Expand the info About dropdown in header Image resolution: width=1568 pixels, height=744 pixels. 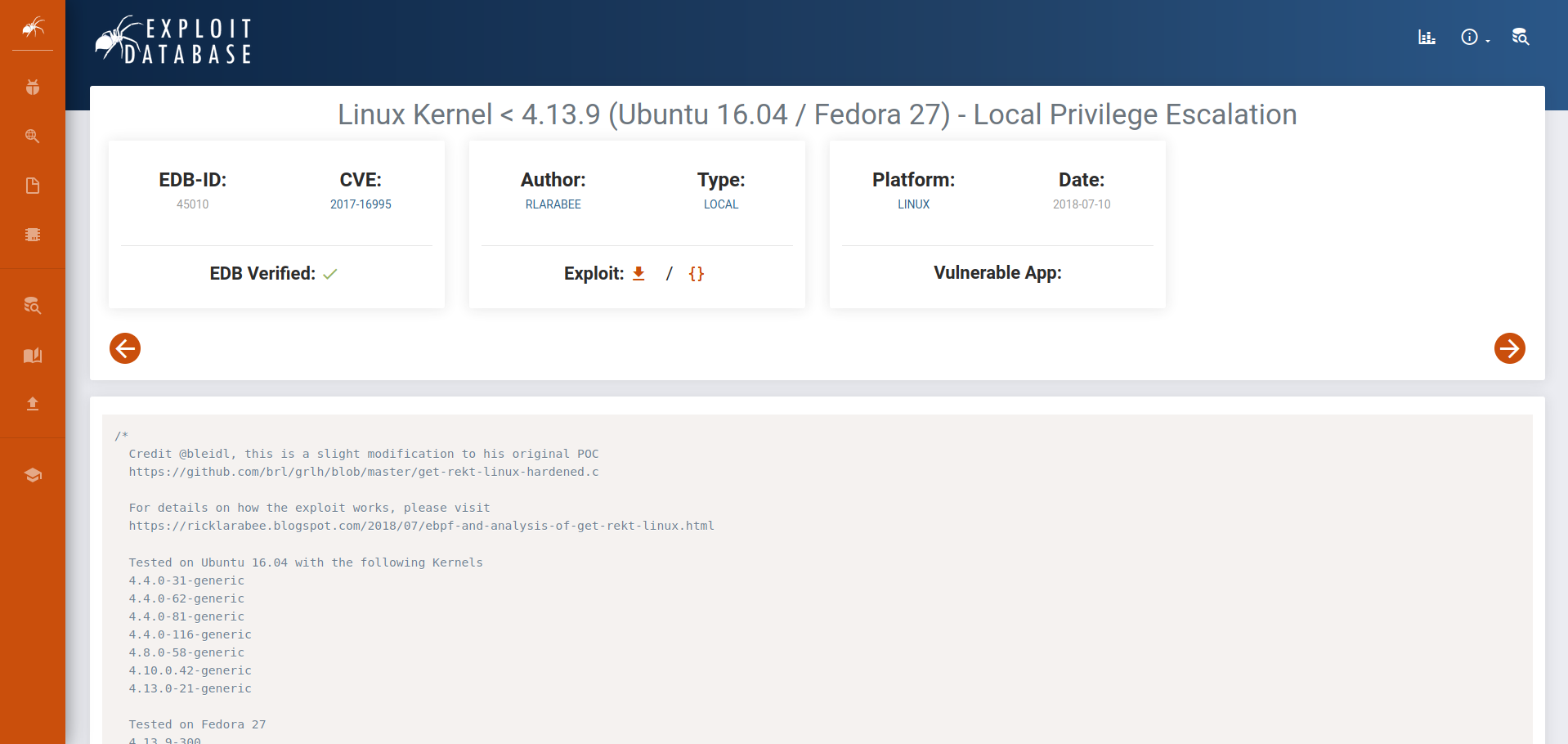point(1474,38)
